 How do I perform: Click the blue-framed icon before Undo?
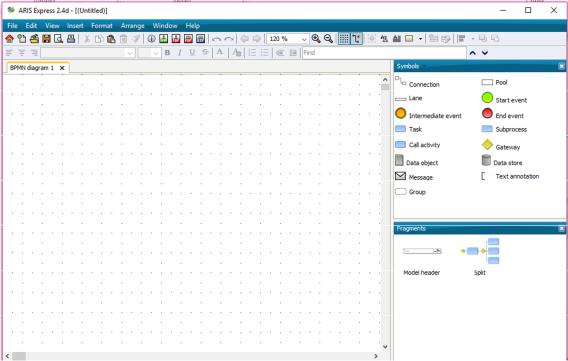[x=200, y=39]
